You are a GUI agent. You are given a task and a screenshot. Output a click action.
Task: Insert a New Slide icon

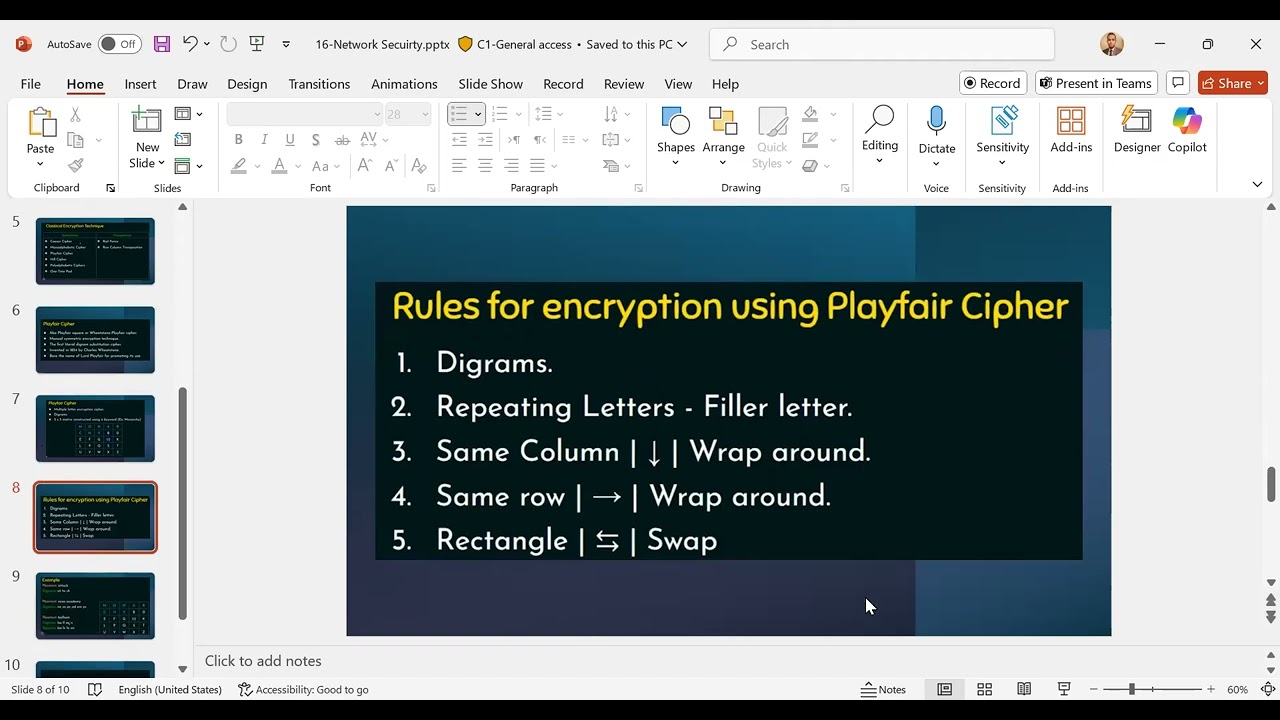point(147,121)
